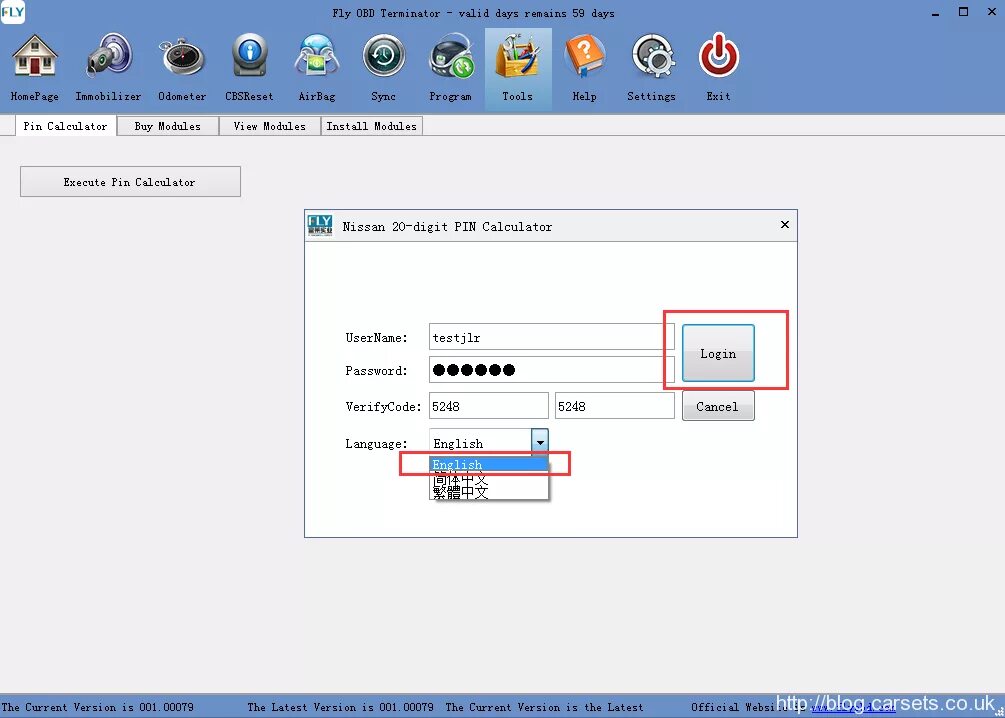Click the Password input field
This screenshot has height=718, width=1005.
(552, 370)
